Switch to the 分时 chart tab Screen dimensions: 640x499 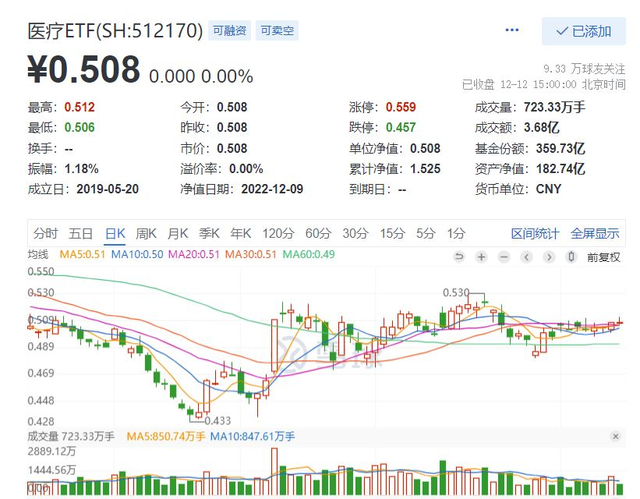46,233
